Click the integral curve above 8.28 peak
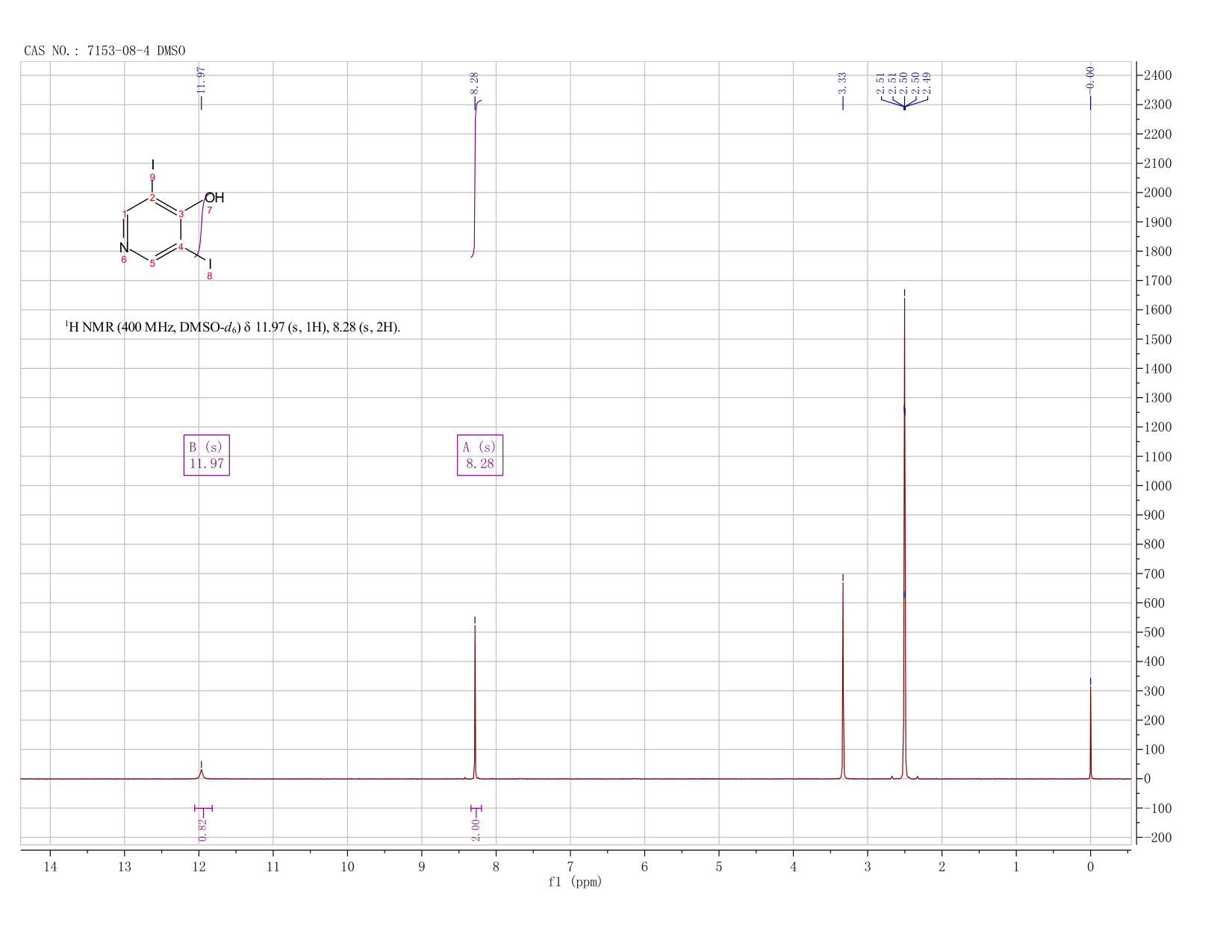The width and height of the screenshot is (1232, 952). pos(475,179)
